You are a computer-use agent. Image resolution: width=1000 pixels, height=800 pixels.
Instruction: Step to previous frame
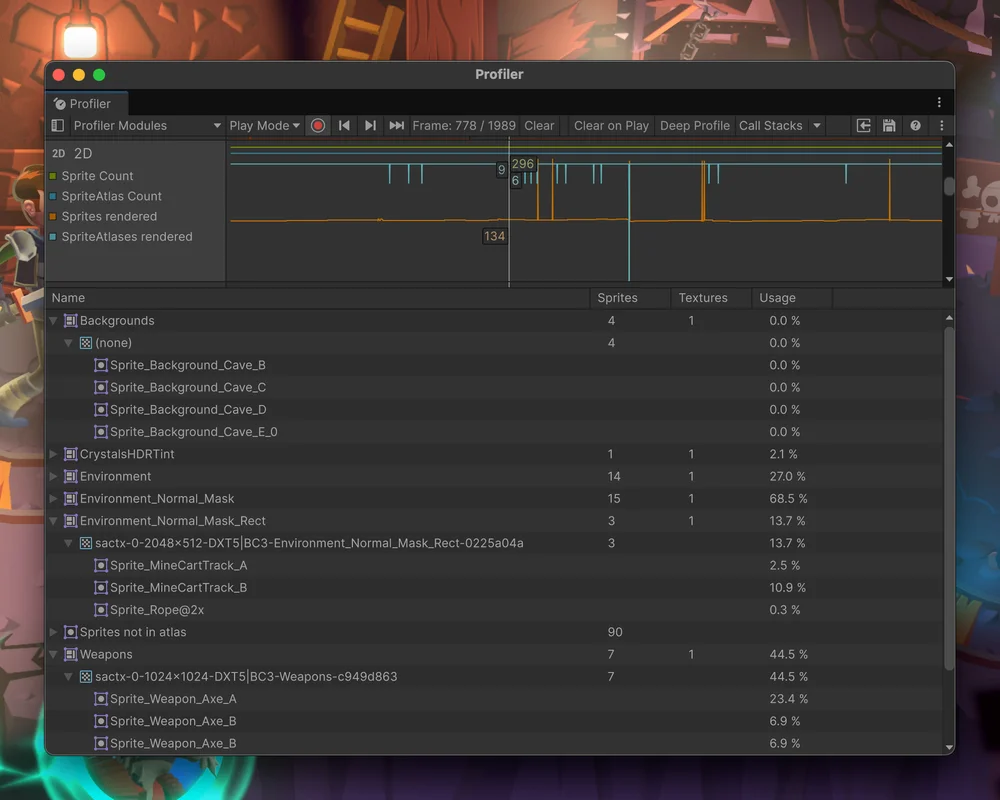(344, 126)
